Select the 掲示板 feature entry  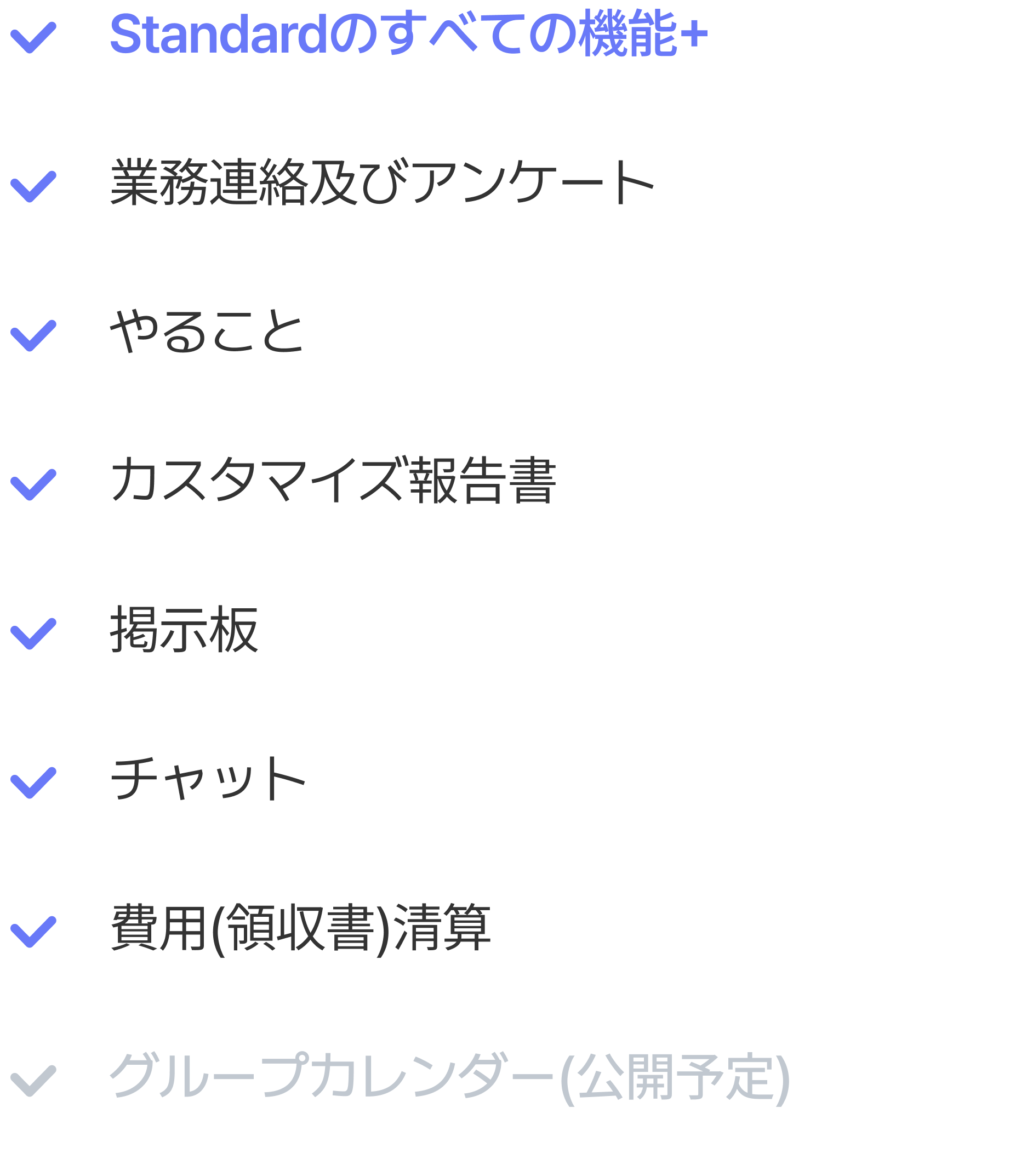[184, 629]
